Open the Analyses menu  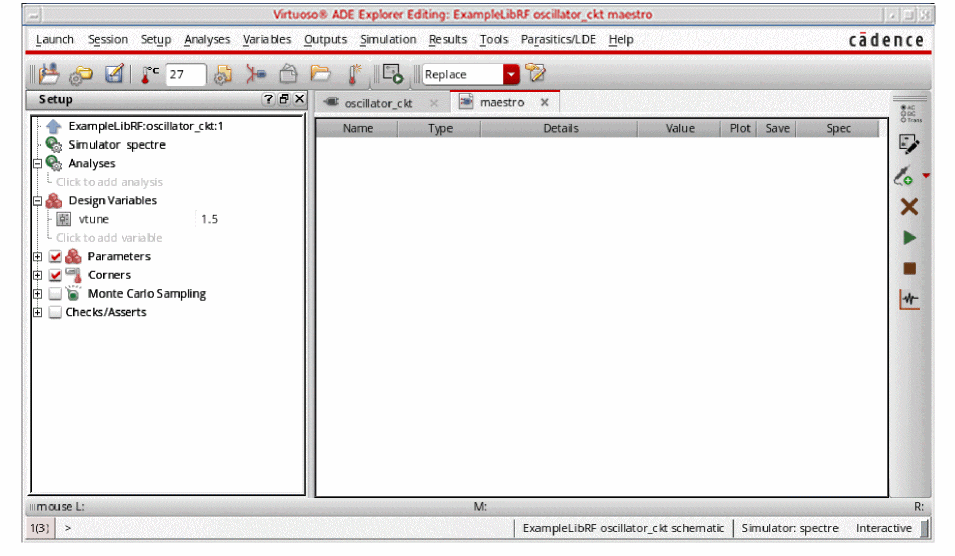tap(207, 40)
